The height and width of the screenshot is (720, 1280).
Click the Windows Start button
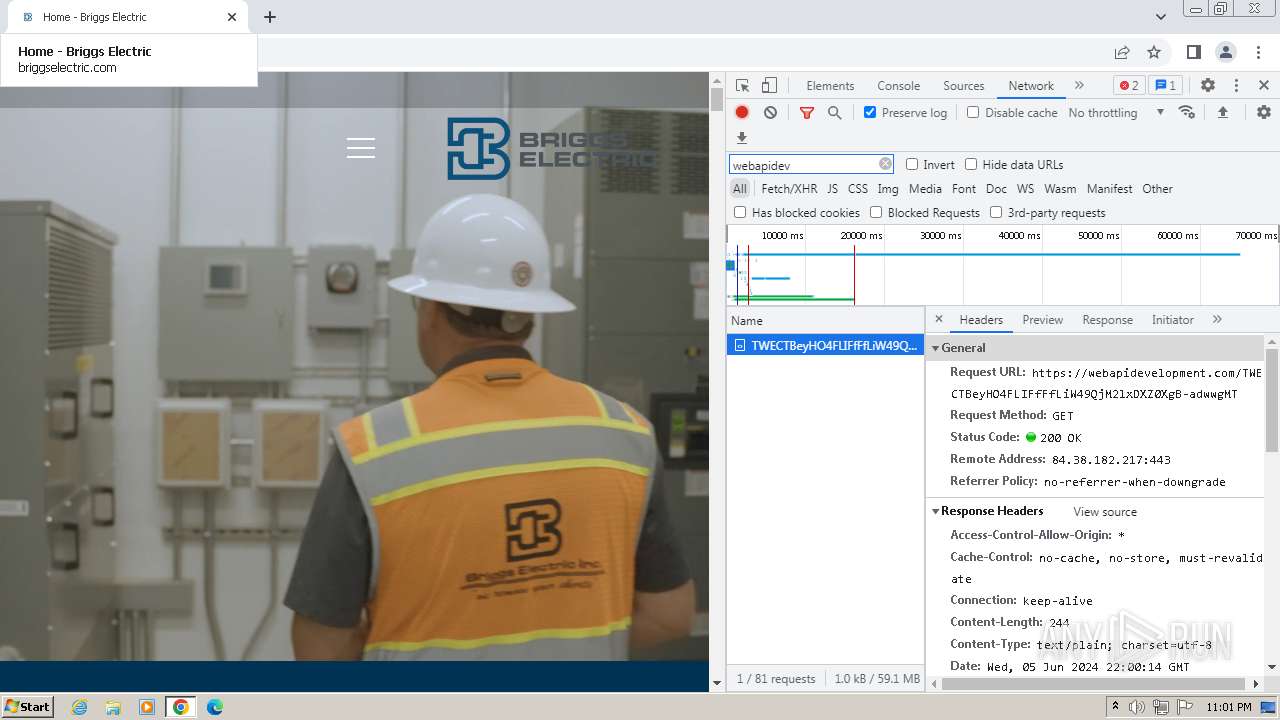(27, 707)
